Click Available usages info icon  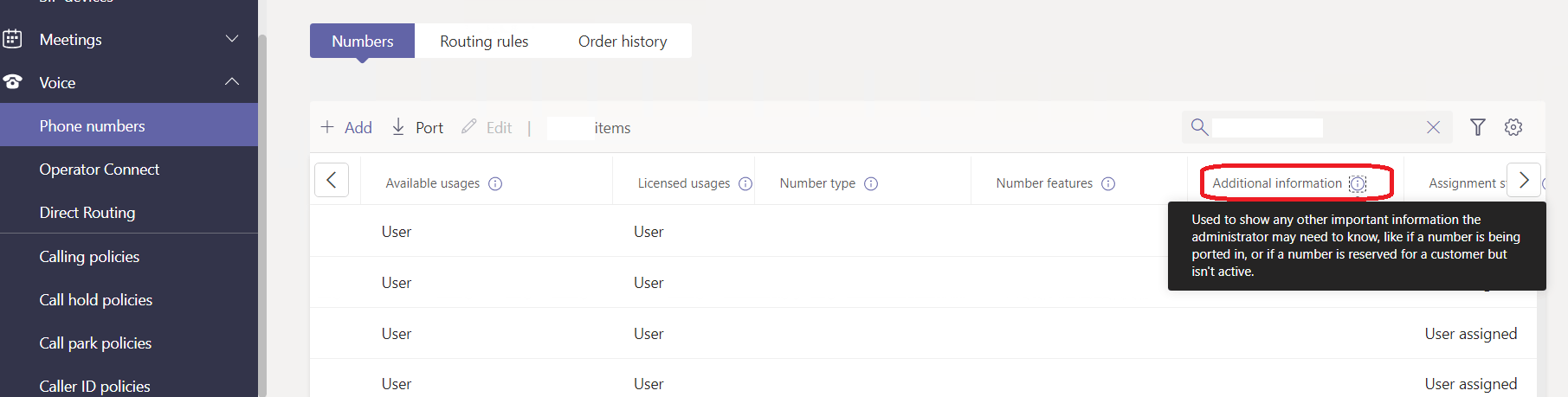pos(495,183)
